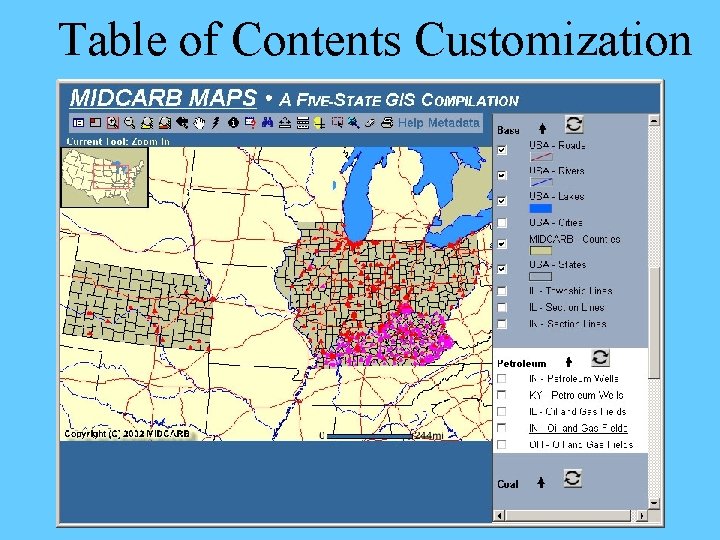720x540 pixels.
Task: Enable IL - Section Lines layer
Action: pos(502,307)
